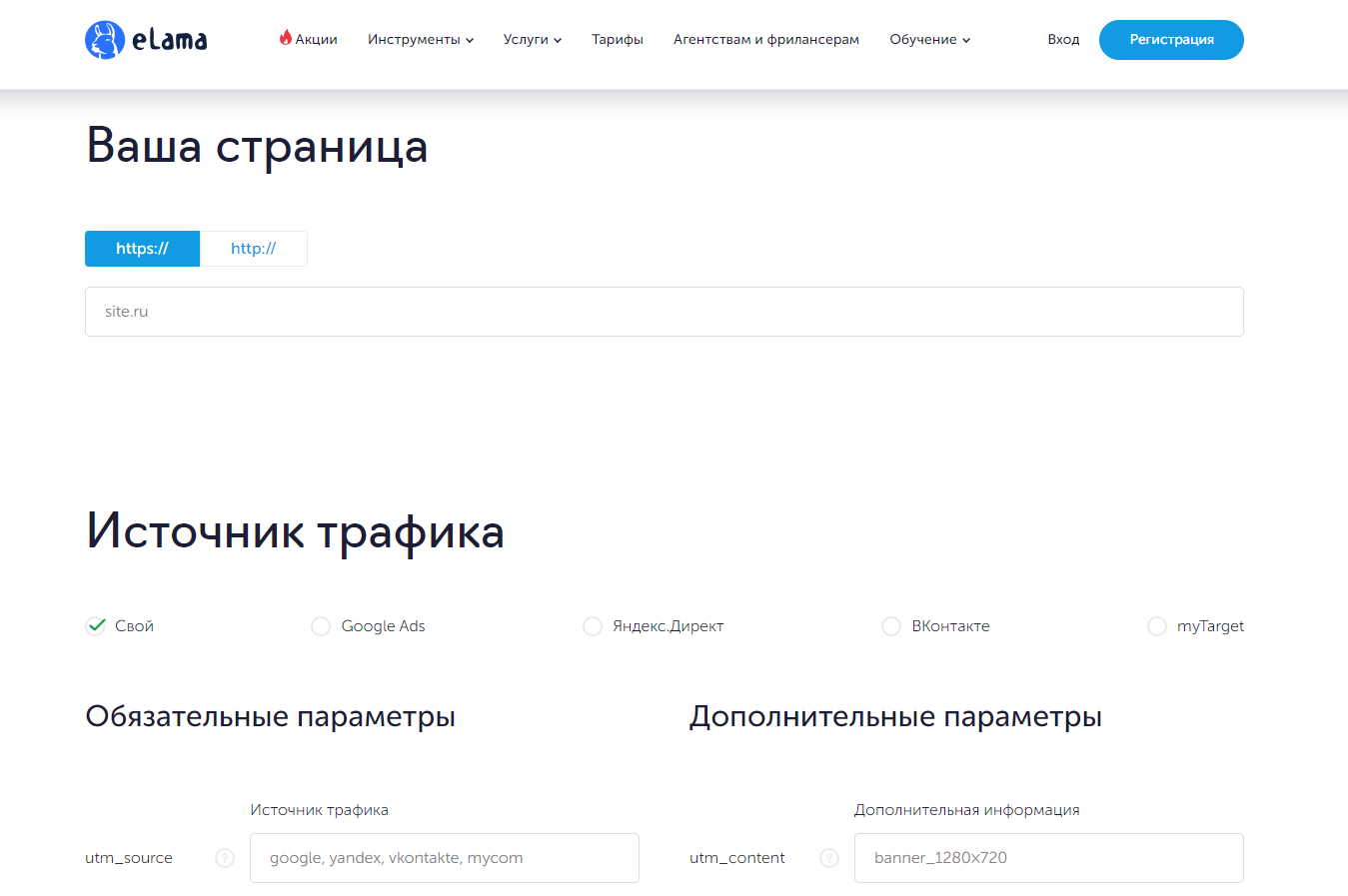This screenshot has height=896, width=1348.
Task: Click help icon next to utm_source
Action: coord(225,858)
